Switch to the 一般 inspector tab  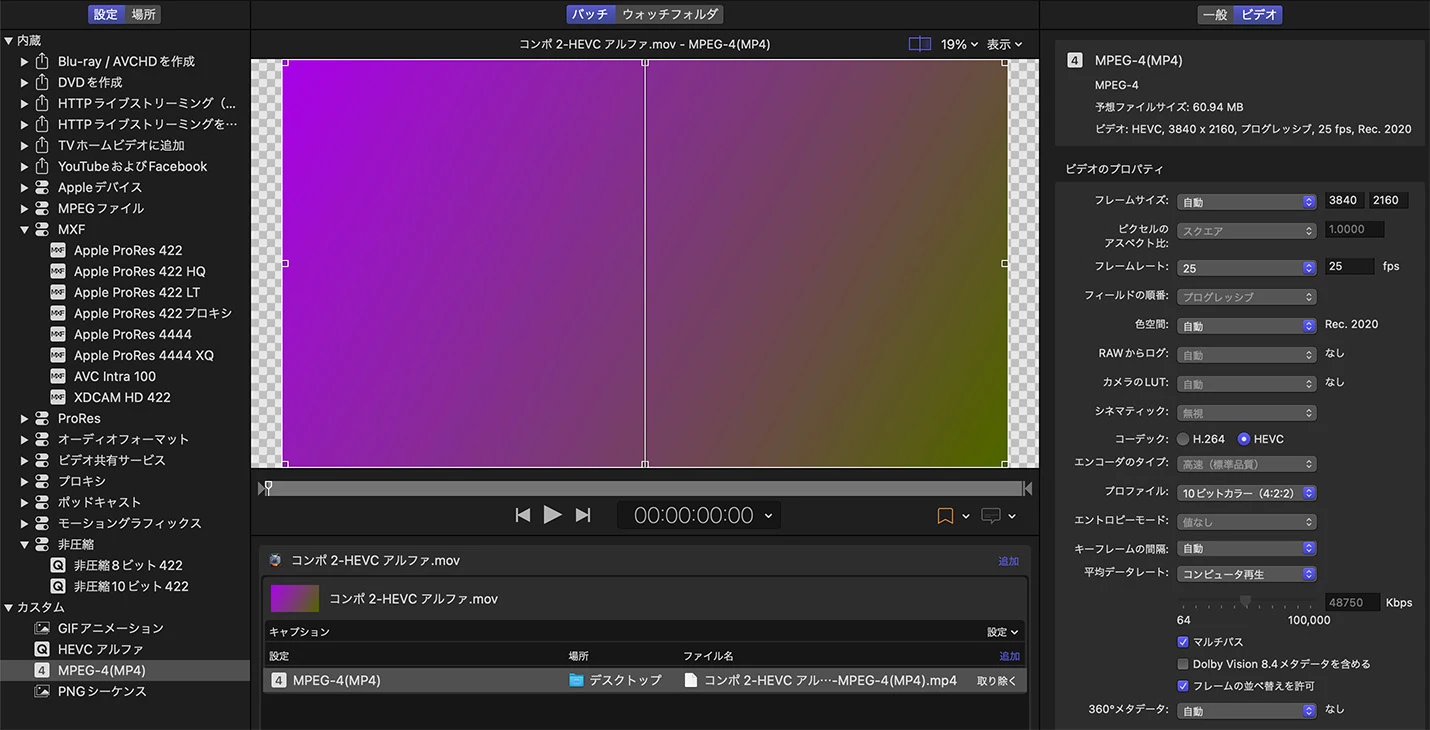click(x=1214, y=14)
